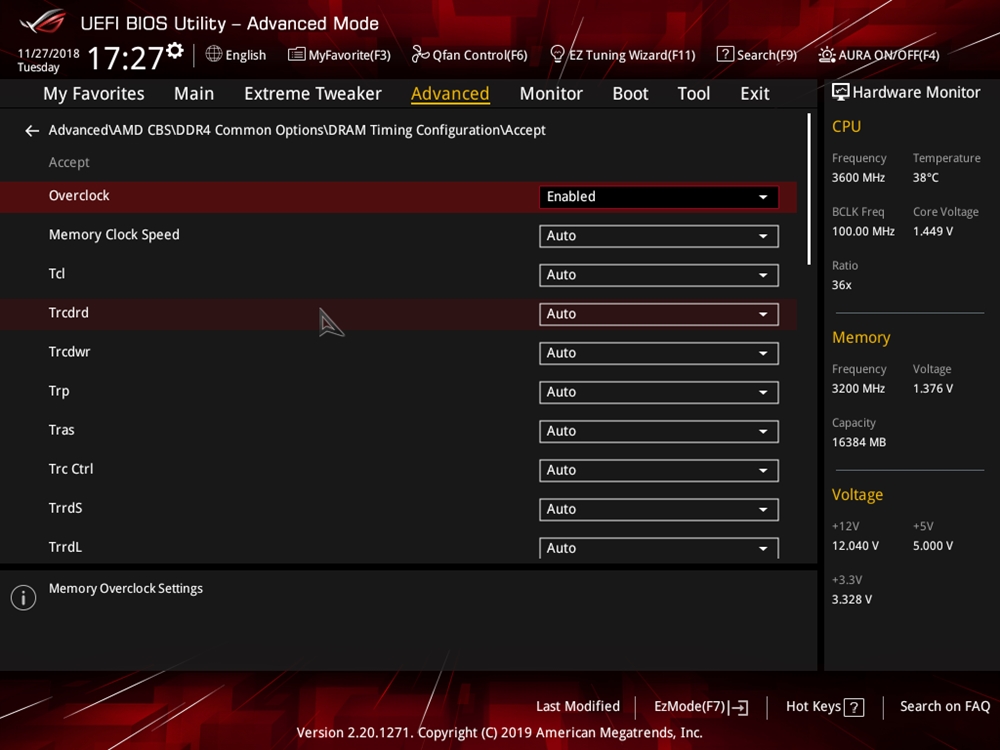This screenshot has width=1000, height=750.
Task: Open the Trc Ctrl dropdown
Action: (659, 470)
